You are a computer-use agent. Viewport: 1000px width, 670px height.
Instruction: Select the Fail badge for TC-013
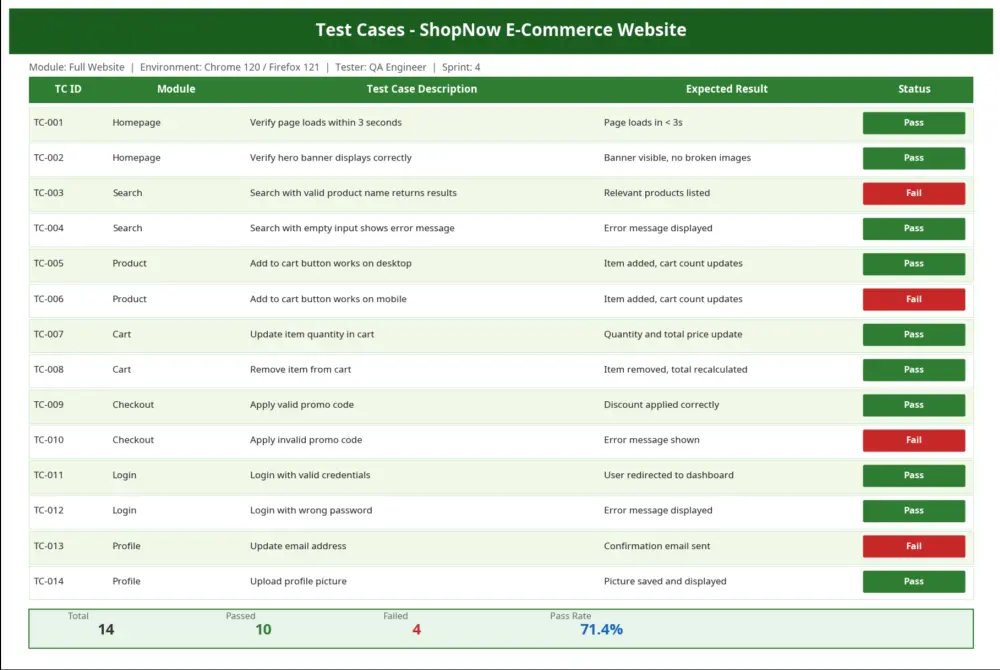tap(913, 546)
